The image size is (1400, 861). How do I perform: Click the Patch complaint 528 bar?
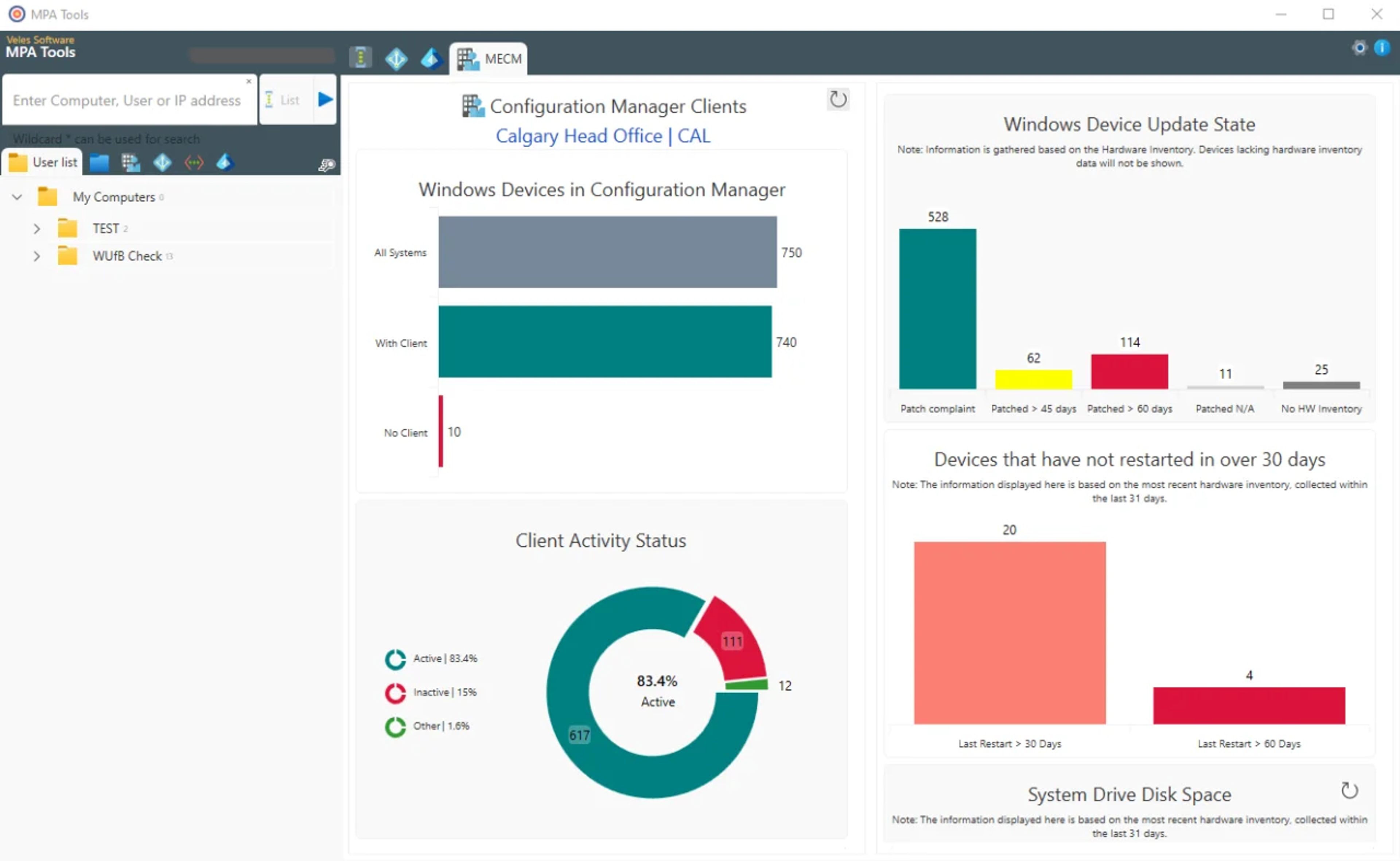(x=937, y=309)
